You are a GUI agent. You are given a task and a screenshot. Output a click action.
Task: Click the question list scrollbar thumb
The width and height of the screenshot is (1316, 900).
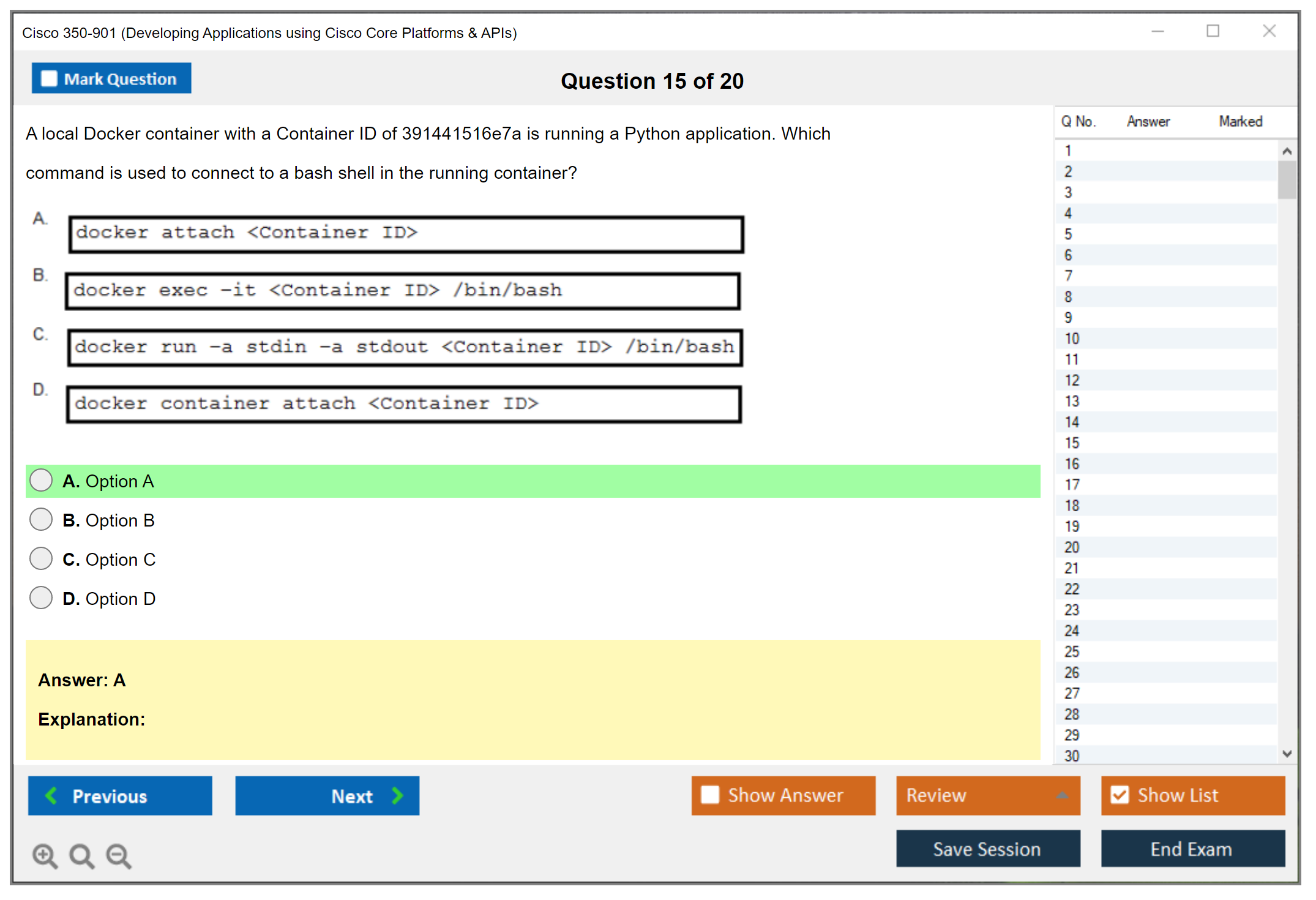[1287, 179]
